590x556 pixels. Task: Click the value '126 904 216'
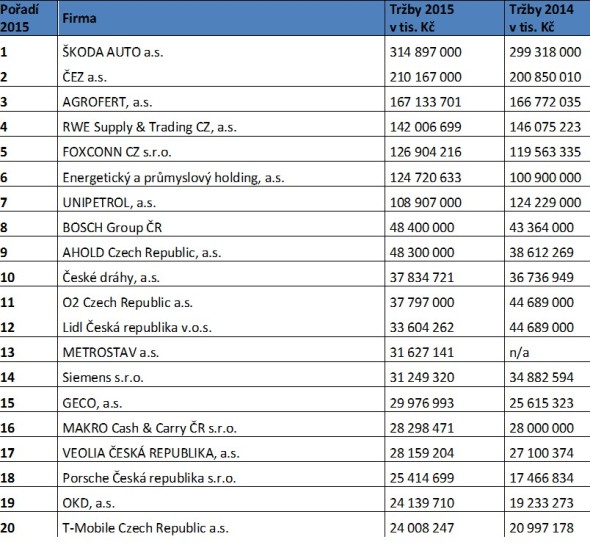(x=426, y=152)
